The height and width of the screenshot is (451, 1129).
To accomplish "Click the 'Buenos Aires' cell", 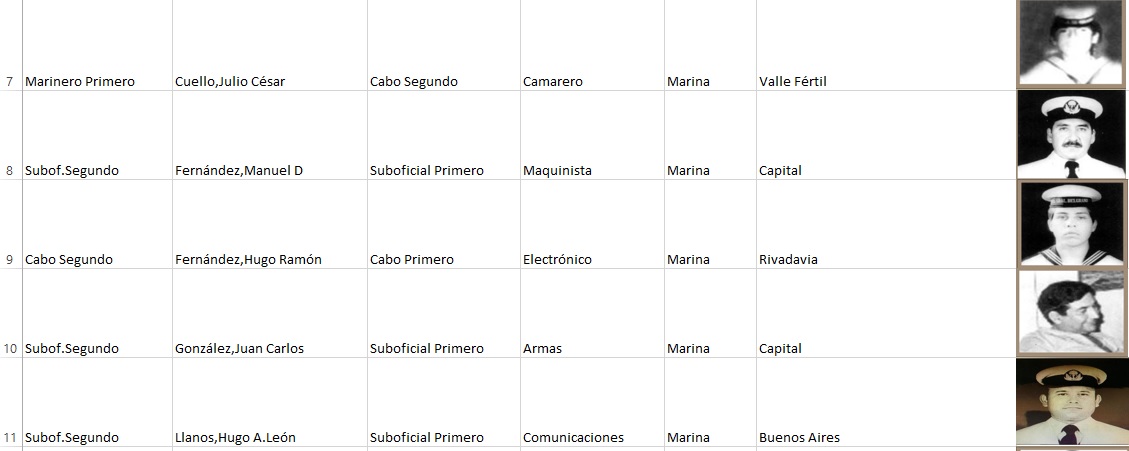I will (799, 438).
